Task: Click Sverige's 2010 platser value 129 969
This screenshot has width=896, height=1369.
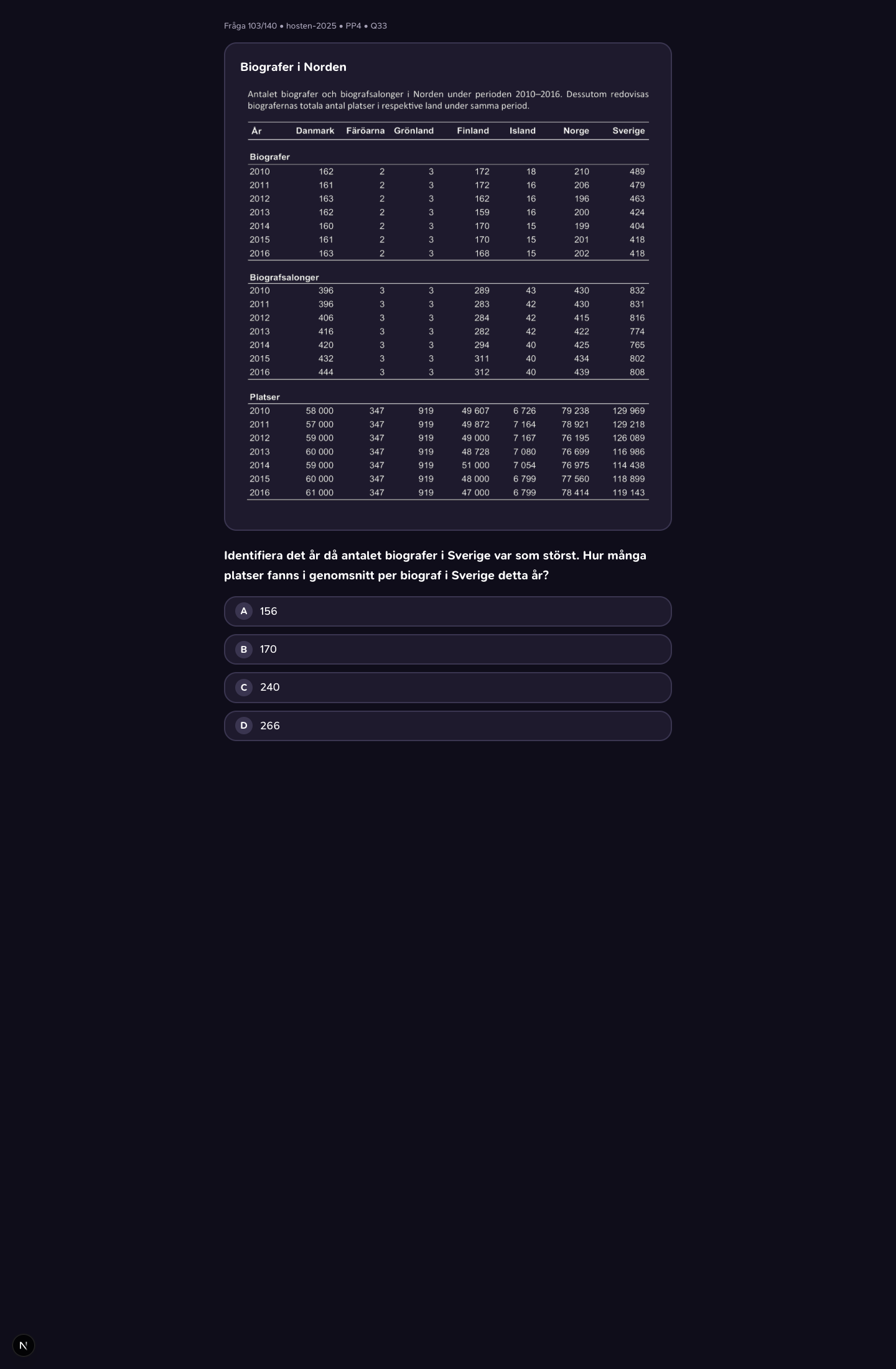Action: (x=628, y=411)
